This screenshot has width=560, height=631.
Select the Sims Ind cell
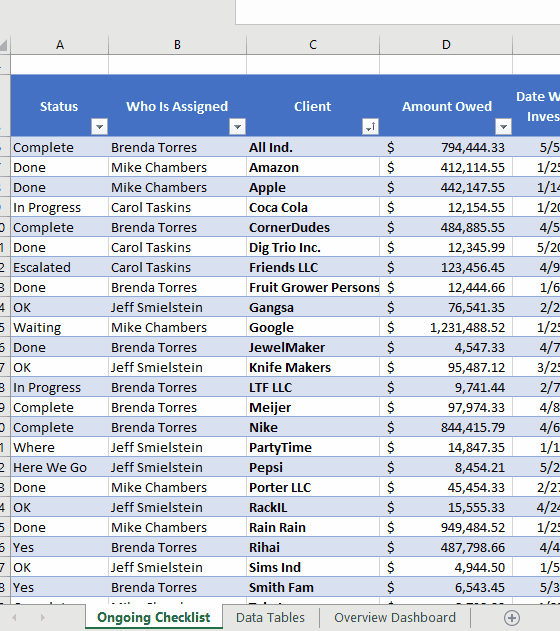[313, 567]
